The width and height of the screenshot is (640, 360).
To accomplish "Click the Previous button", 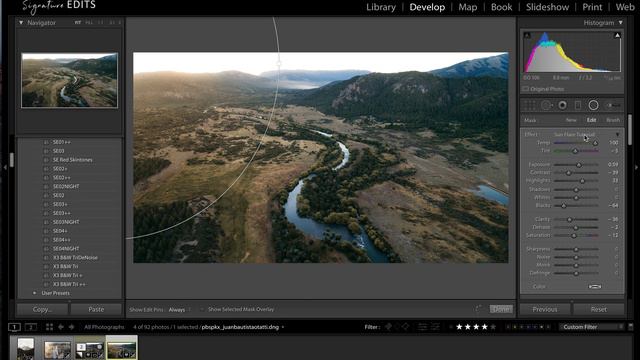I will click(545, 309).
